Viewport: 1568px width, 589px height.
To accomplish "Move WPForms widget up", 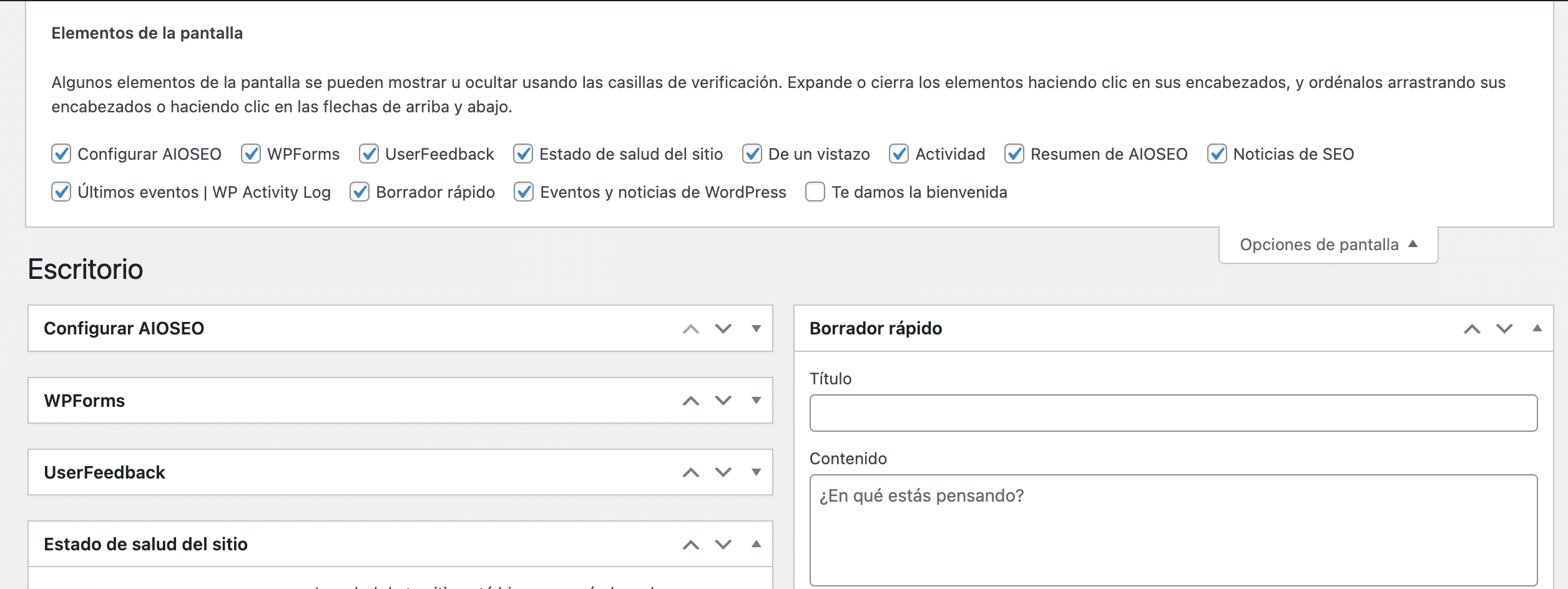I will click(690, 401).
